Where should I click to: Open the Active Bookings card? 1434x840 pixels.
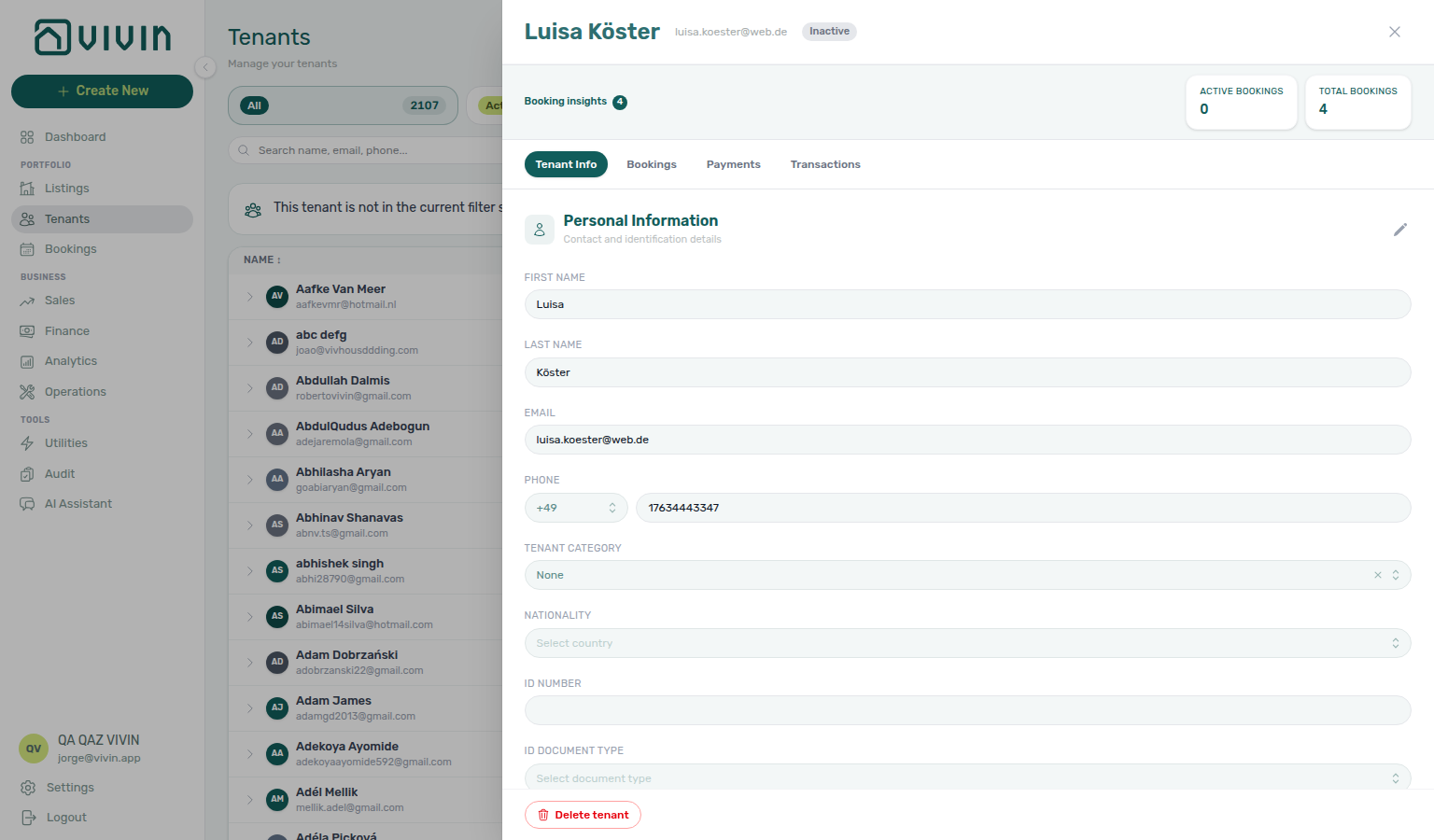click(x=1242, y=103)
